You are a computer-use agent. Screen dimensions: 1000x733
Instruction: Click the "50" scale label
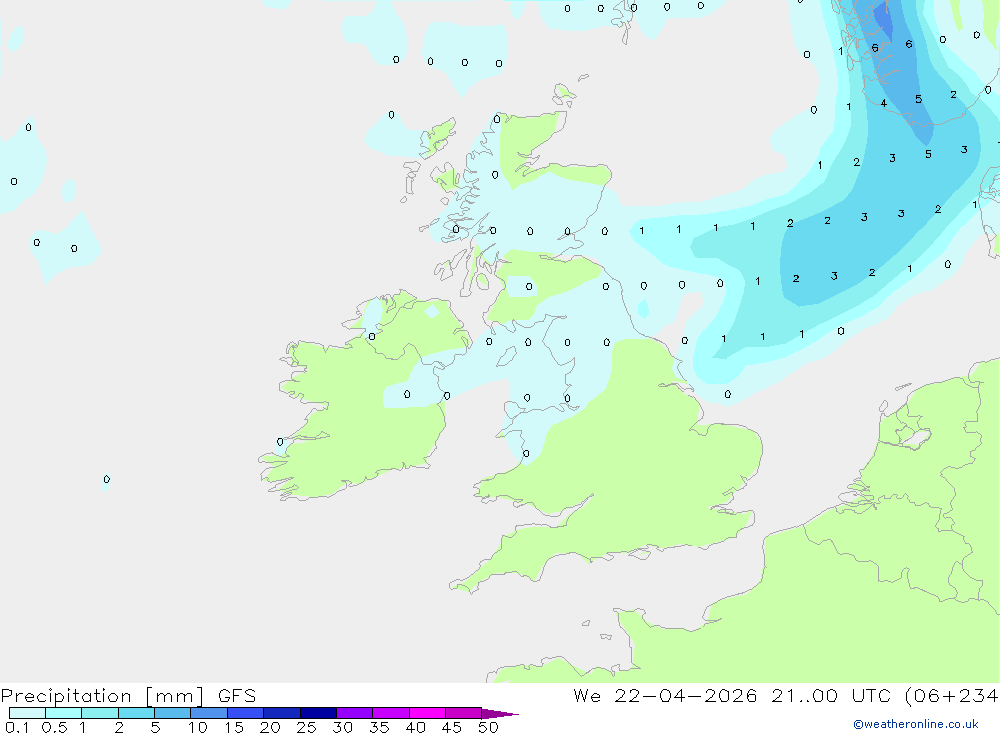(488, 727)
